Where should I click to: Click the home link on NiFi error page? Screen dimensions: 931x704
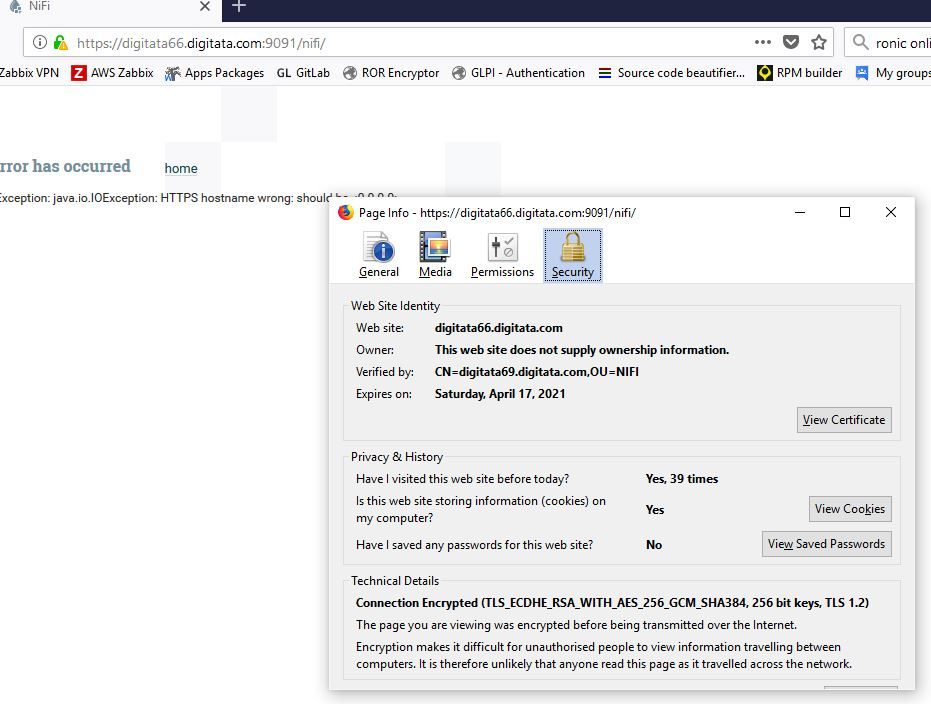pos(180,169)
